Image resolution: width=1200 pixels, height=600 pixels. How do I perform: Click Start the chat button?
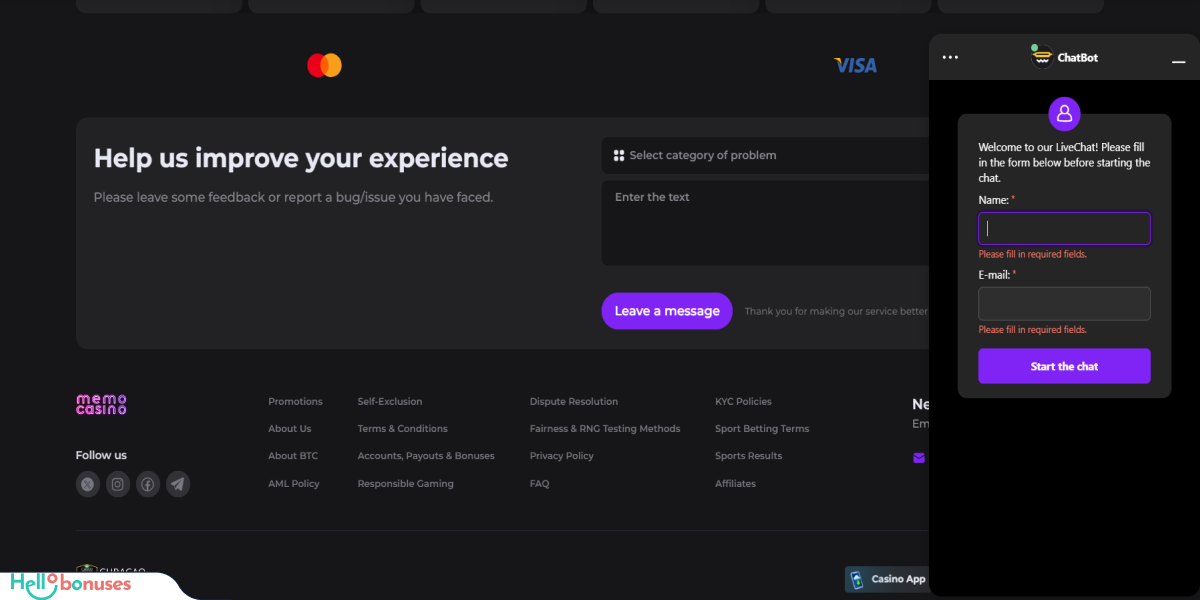[x=1064, y=366]
